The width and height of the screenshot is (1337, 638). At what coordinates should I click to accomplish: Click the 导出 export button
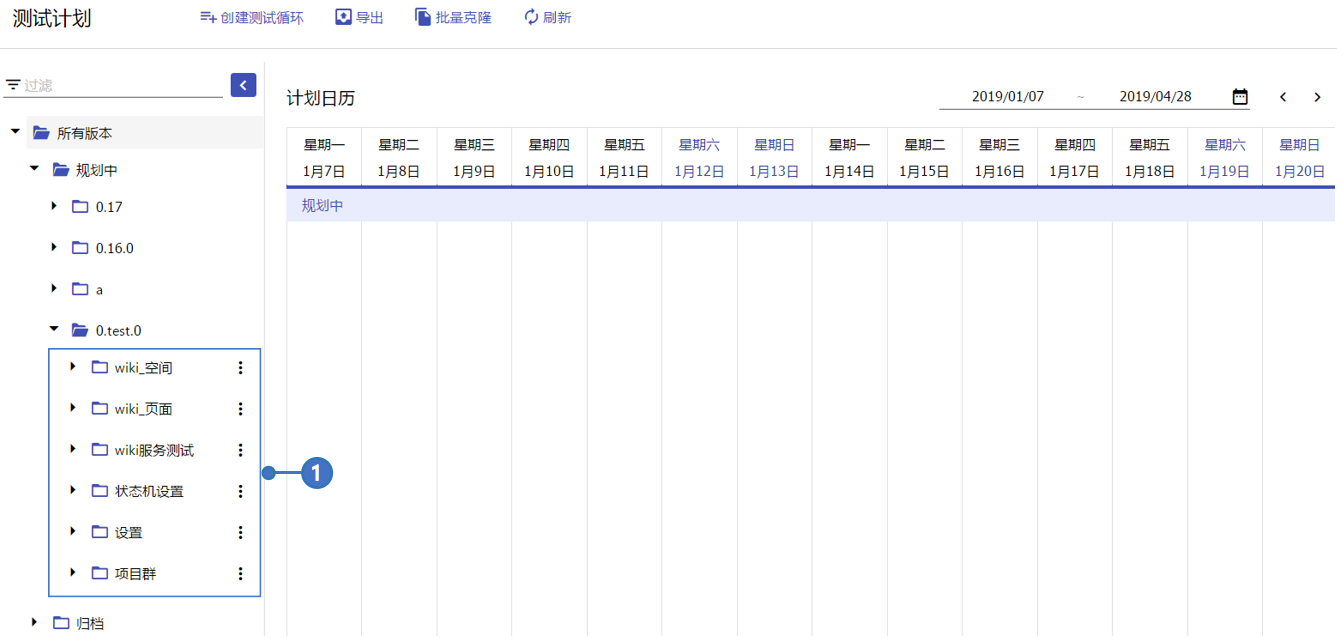coord(359,18)
